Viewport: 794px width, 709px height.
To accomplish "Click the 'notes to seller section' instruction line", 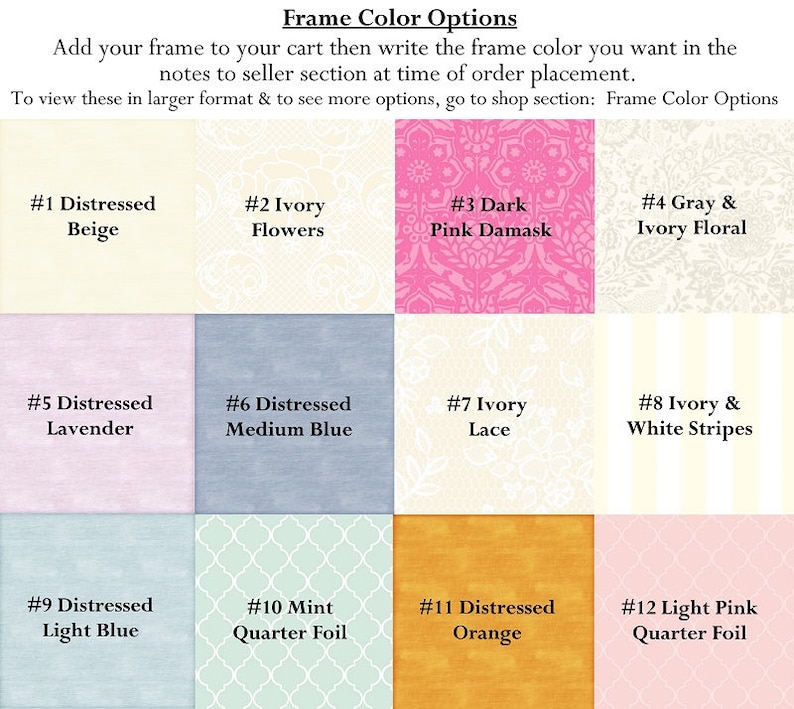I will pyautogui.click(x=397, y=74).
